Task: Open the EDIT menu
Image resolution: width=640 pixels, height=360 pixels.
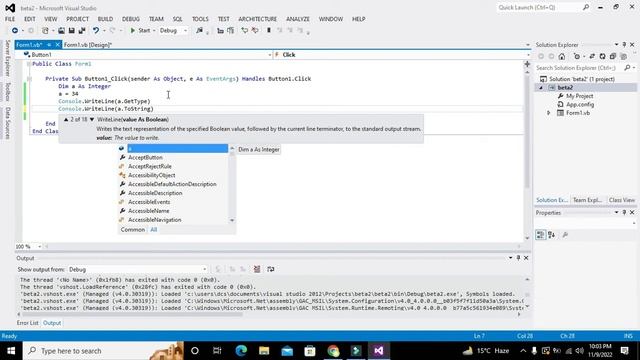Action: tap(29, 19)
